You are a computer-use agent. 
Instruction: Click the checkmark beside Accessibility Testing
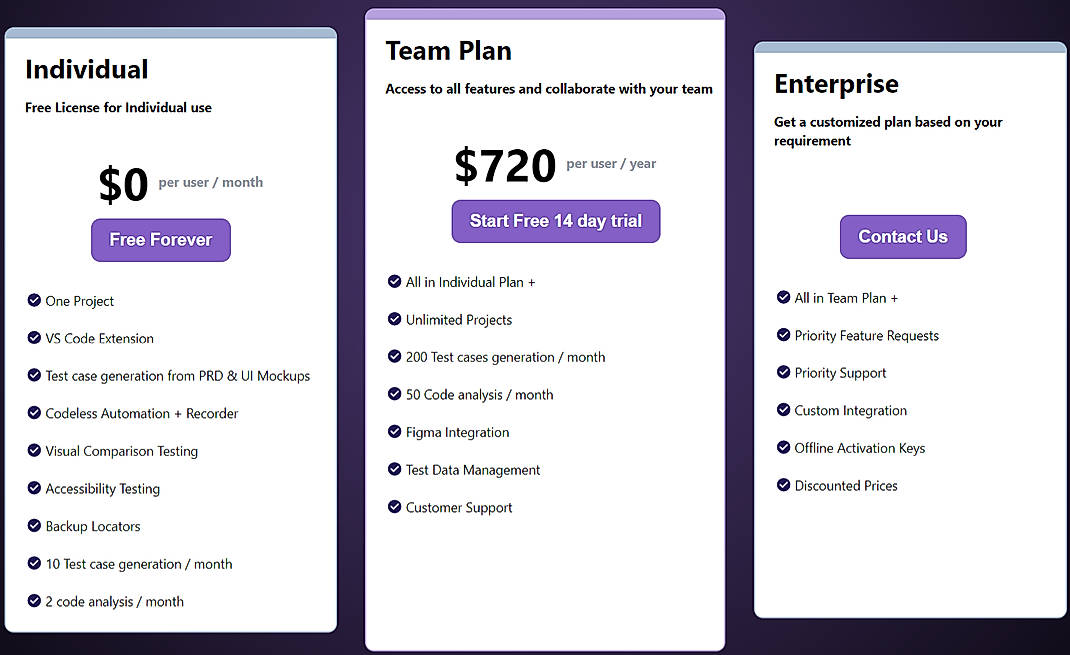pos(35,488)
